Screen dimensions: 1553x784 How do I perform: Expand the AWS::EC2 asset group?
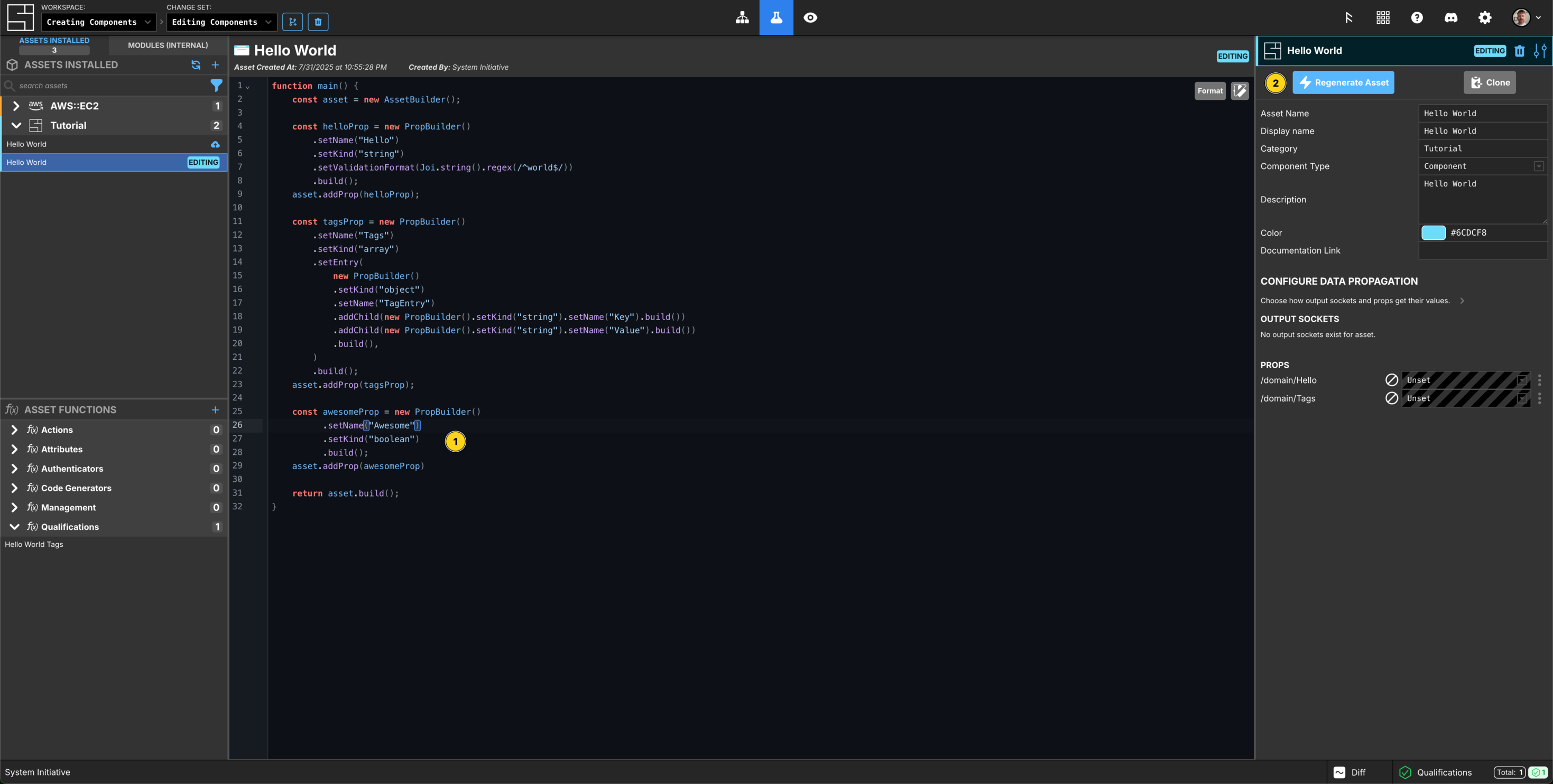click(16, 106)
